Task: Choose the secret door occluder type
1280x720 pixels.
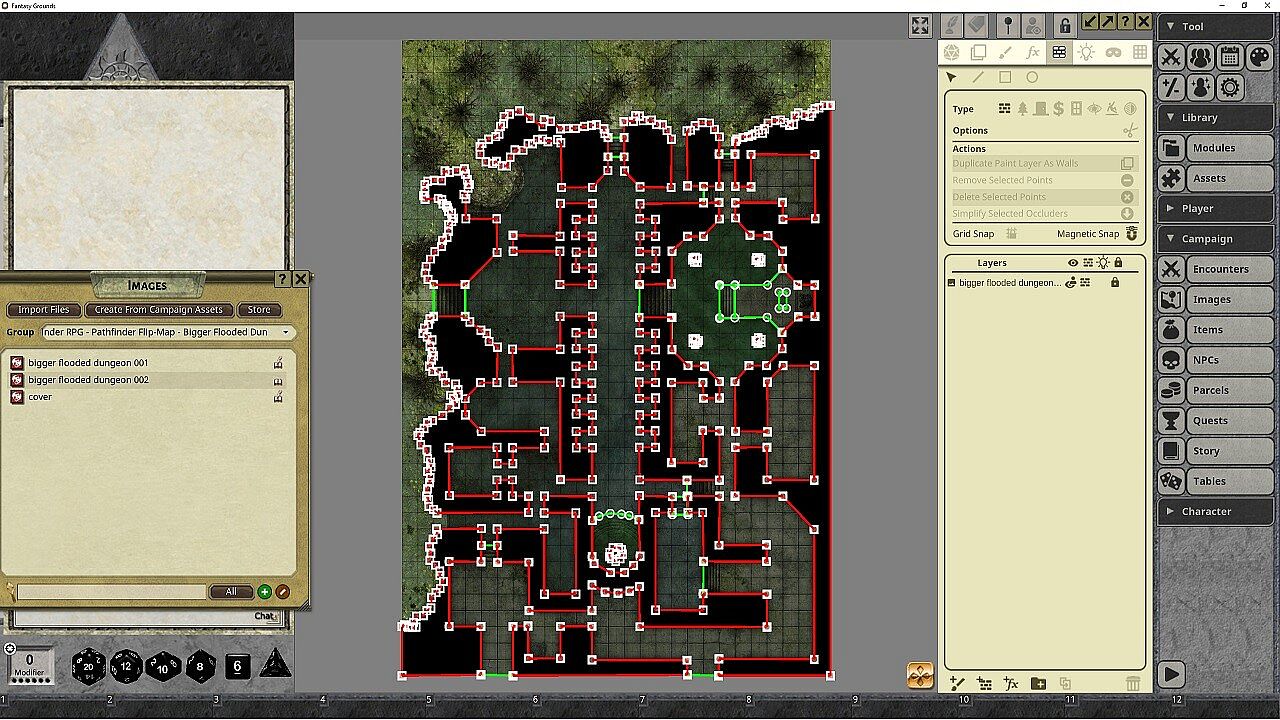Action: [x=1058, y=109]
